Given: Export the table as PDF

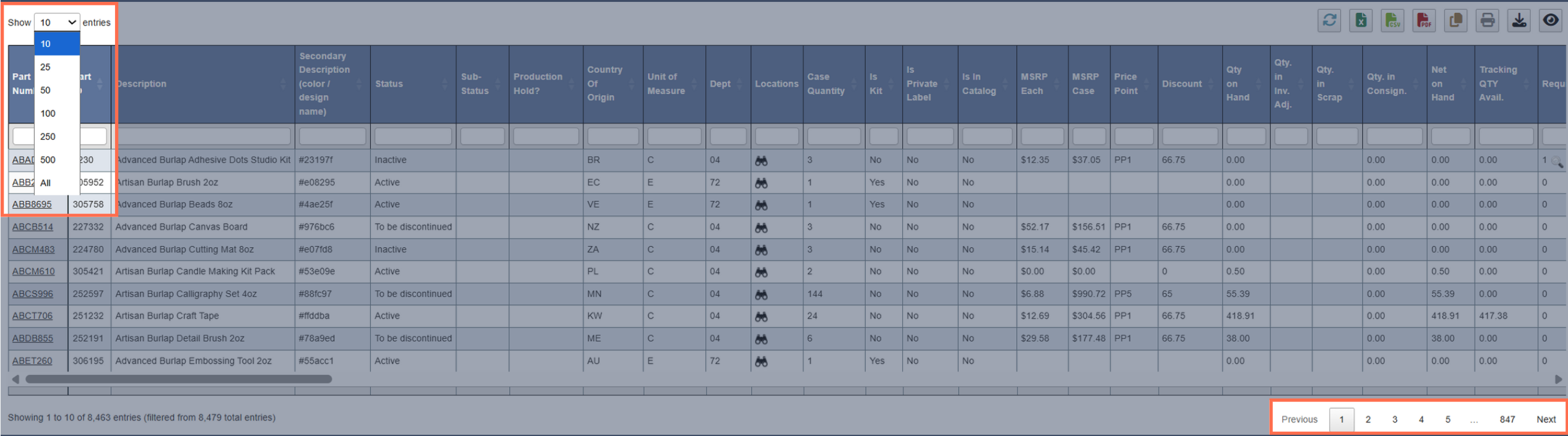Looking at the screenshot, I should 1424,20.
